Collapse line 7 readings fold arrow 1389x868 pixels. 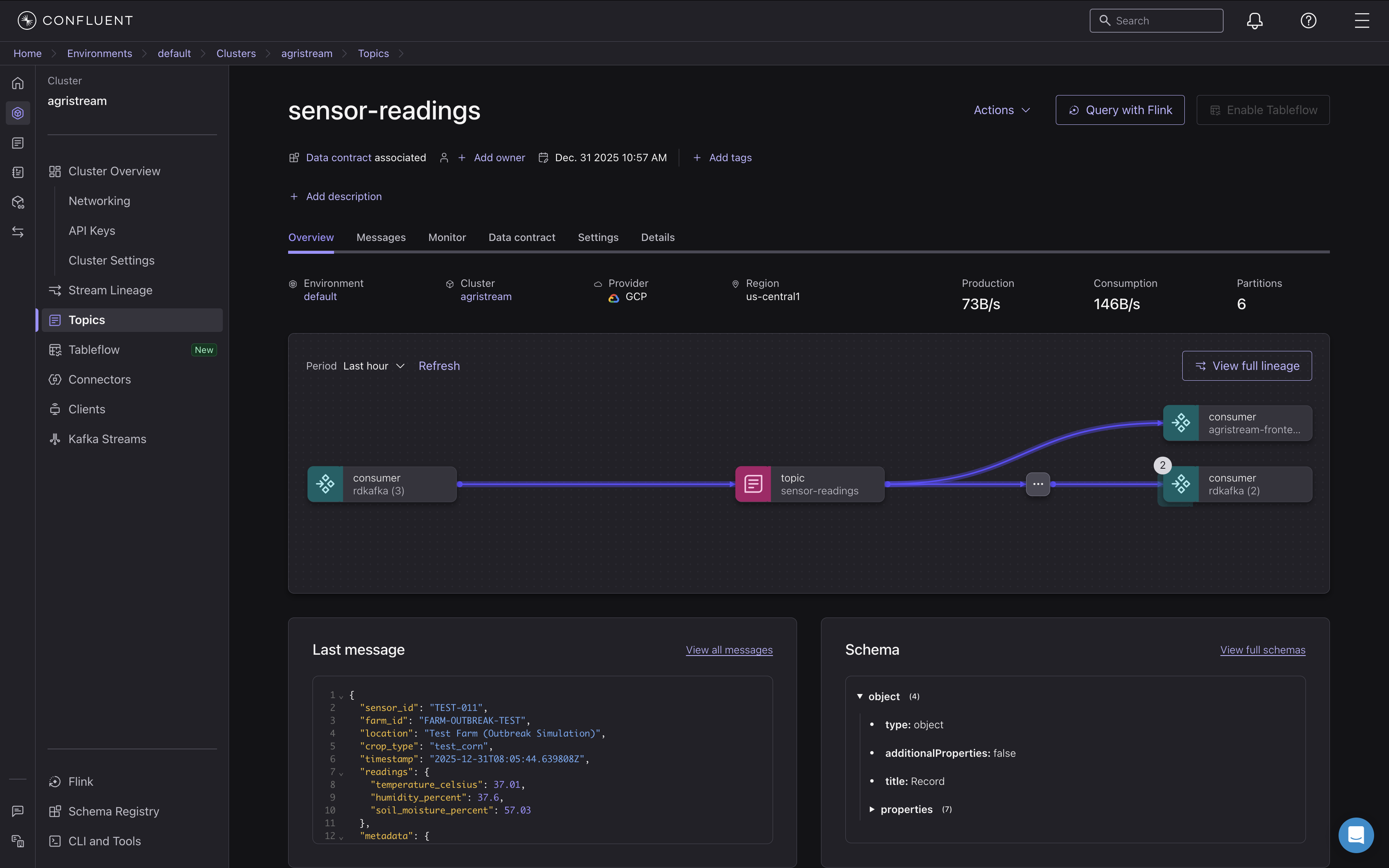tap(341, 773)
